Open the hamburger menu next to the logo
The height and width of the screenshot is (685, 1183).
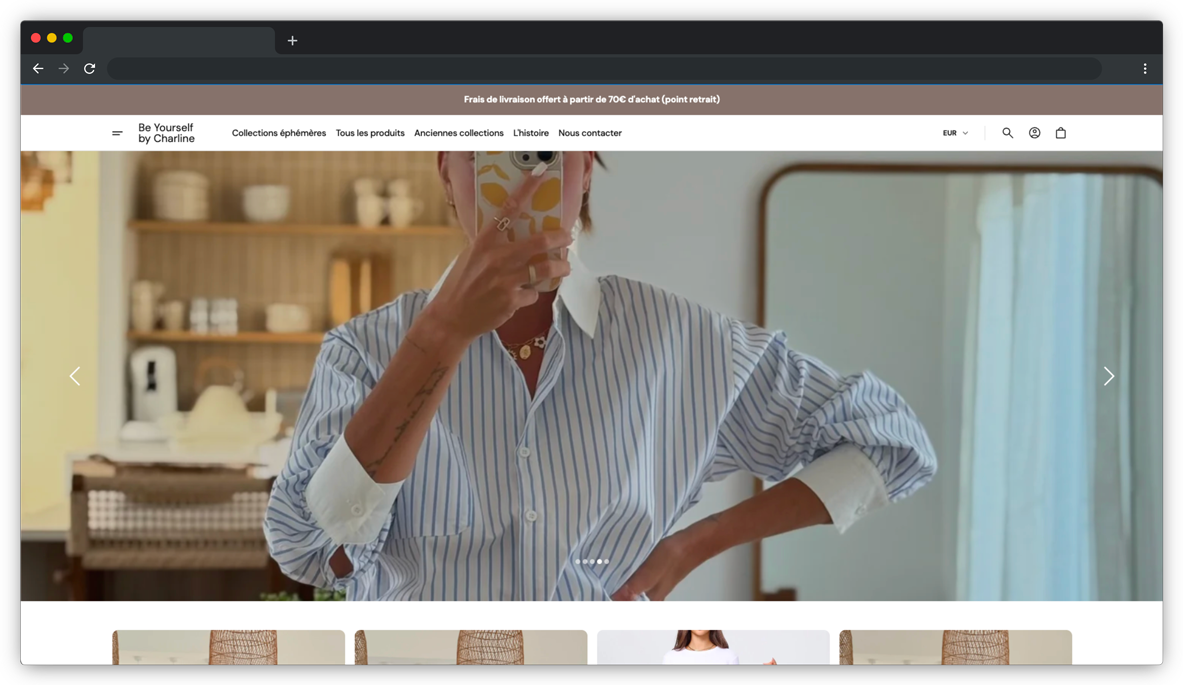coord(117,133)
